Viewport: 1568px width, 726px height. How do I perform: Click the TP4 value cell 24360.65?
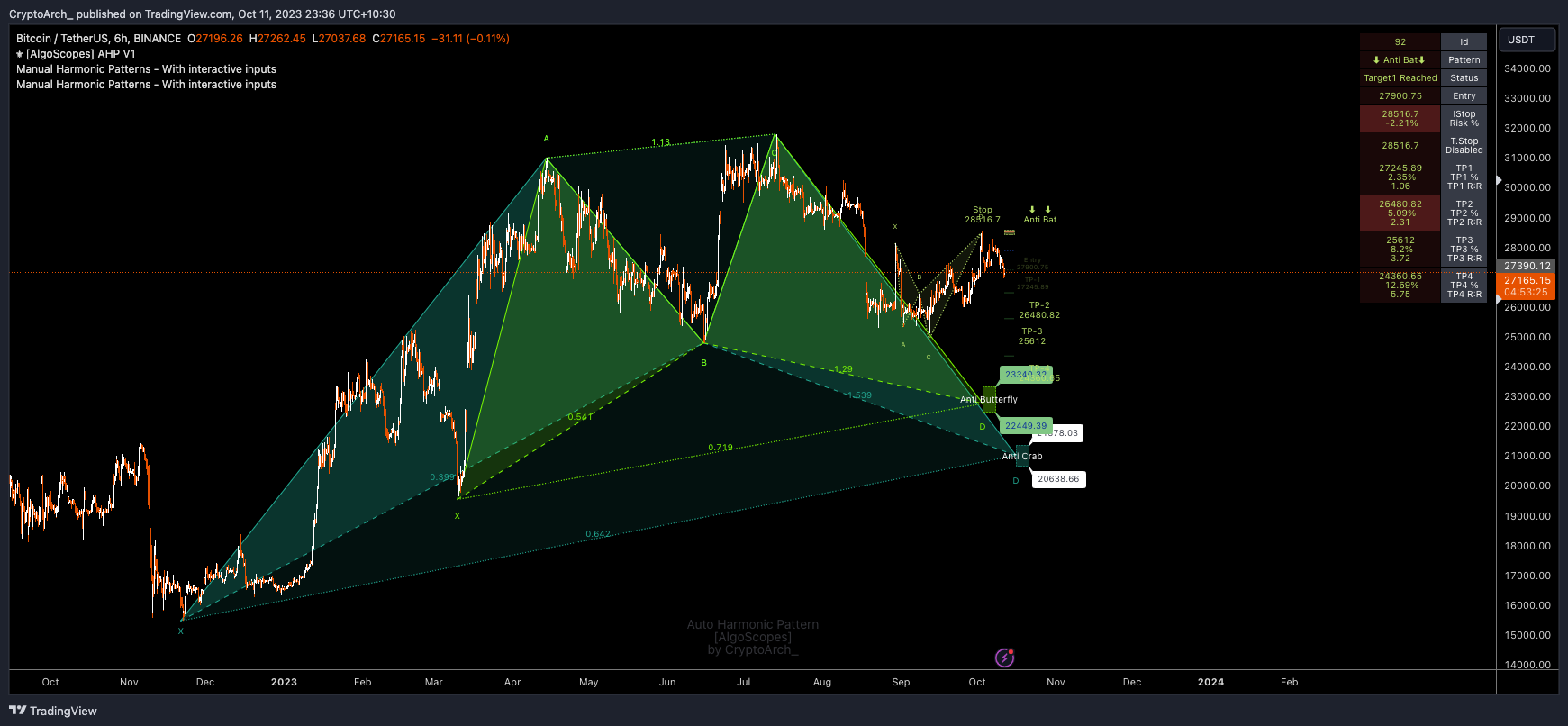[x=1400, y=286]
